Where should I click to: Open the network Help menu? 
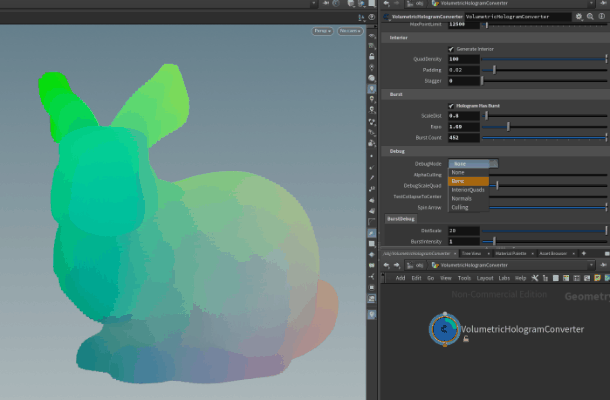pos(520,278)
